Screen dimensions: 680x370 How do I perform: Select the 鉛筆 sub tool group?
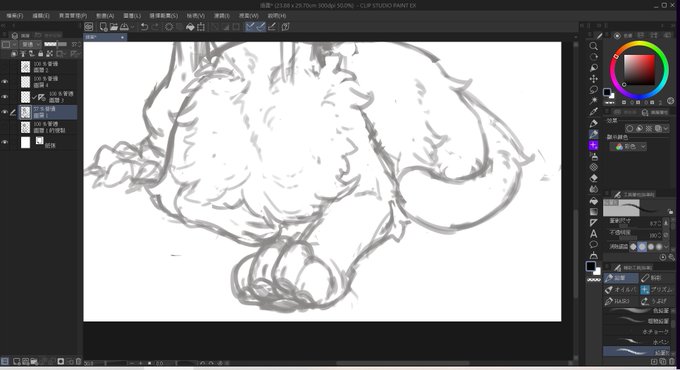pyautogui.click(x=621, y=278)
